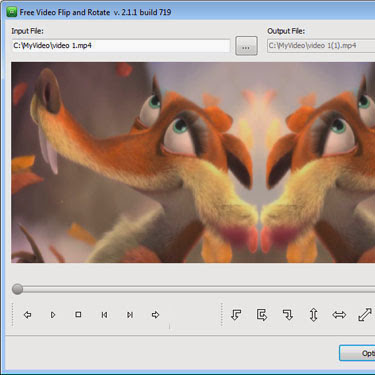This screenshot has height=375, width=375.
Task: Start video playback with Play button
Action: point(53,315)
